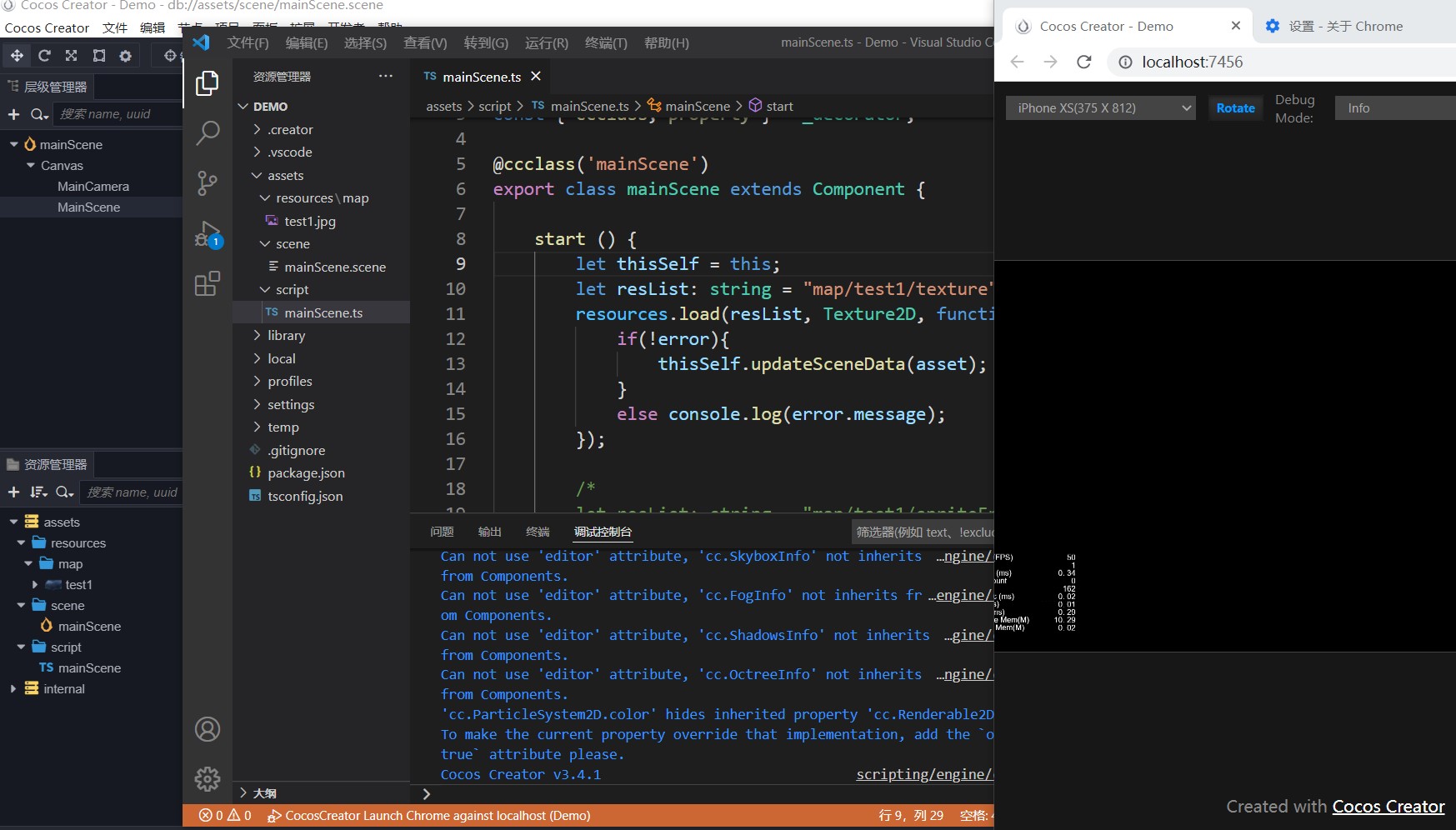Expand the internal assets folder
1456x830 pixels.
coord(13,689)
